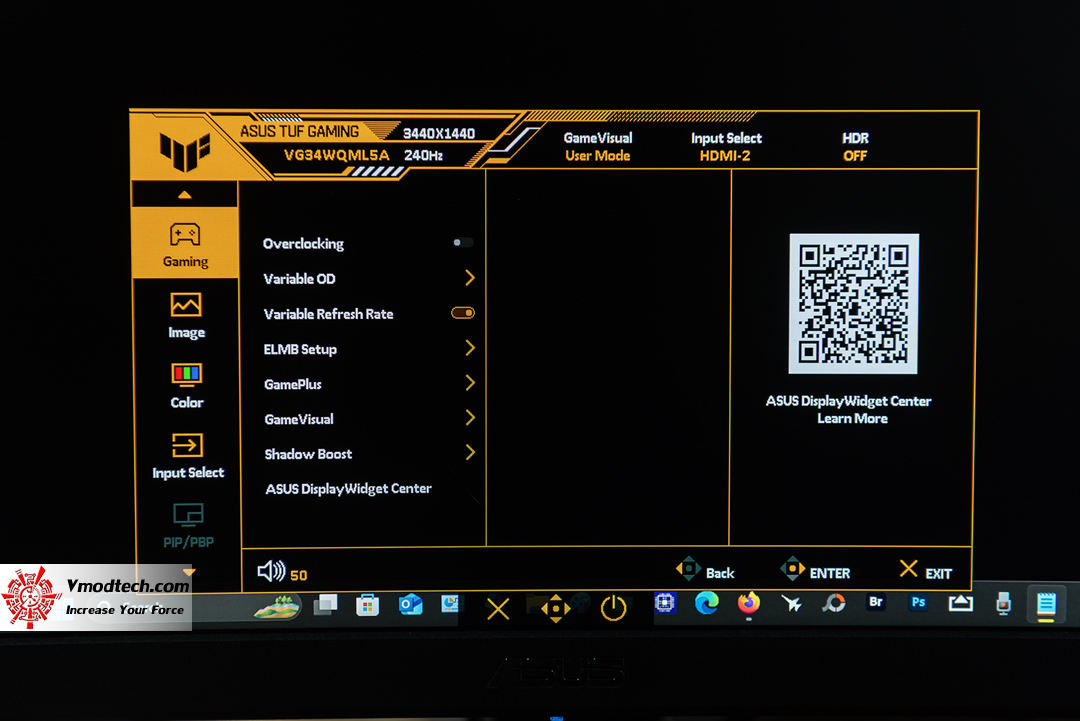
Task: Select the Overclocking menu entry
Action: click(304, 244)
